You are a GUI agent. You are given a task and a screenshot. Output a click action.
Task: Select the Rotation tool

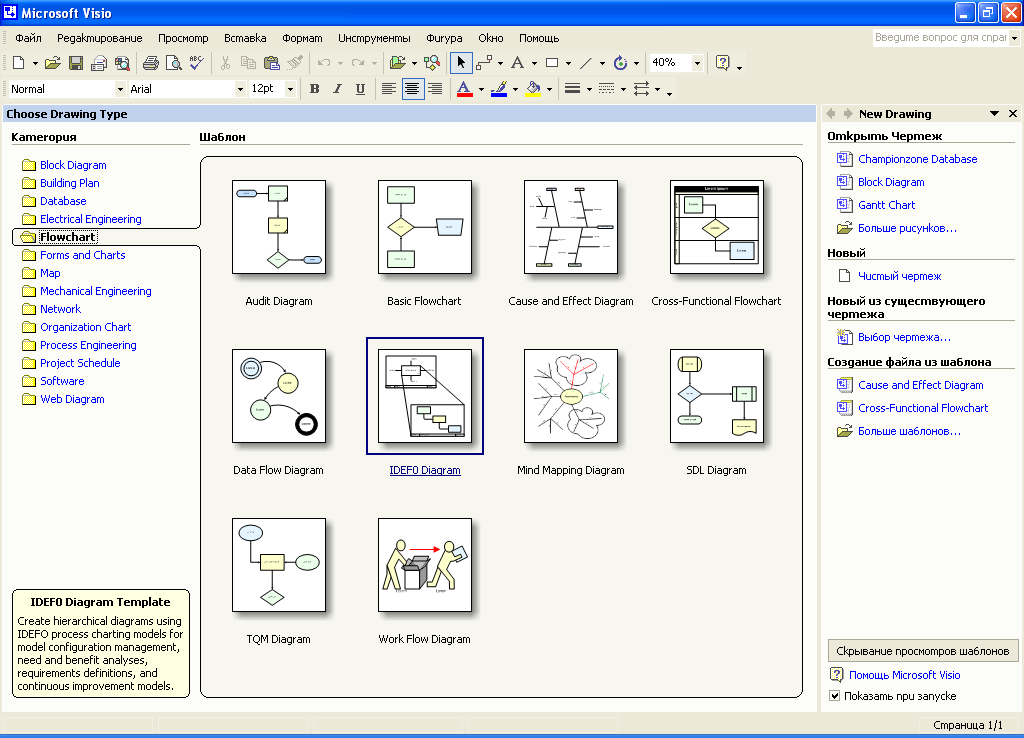click(x=620, y=63)
